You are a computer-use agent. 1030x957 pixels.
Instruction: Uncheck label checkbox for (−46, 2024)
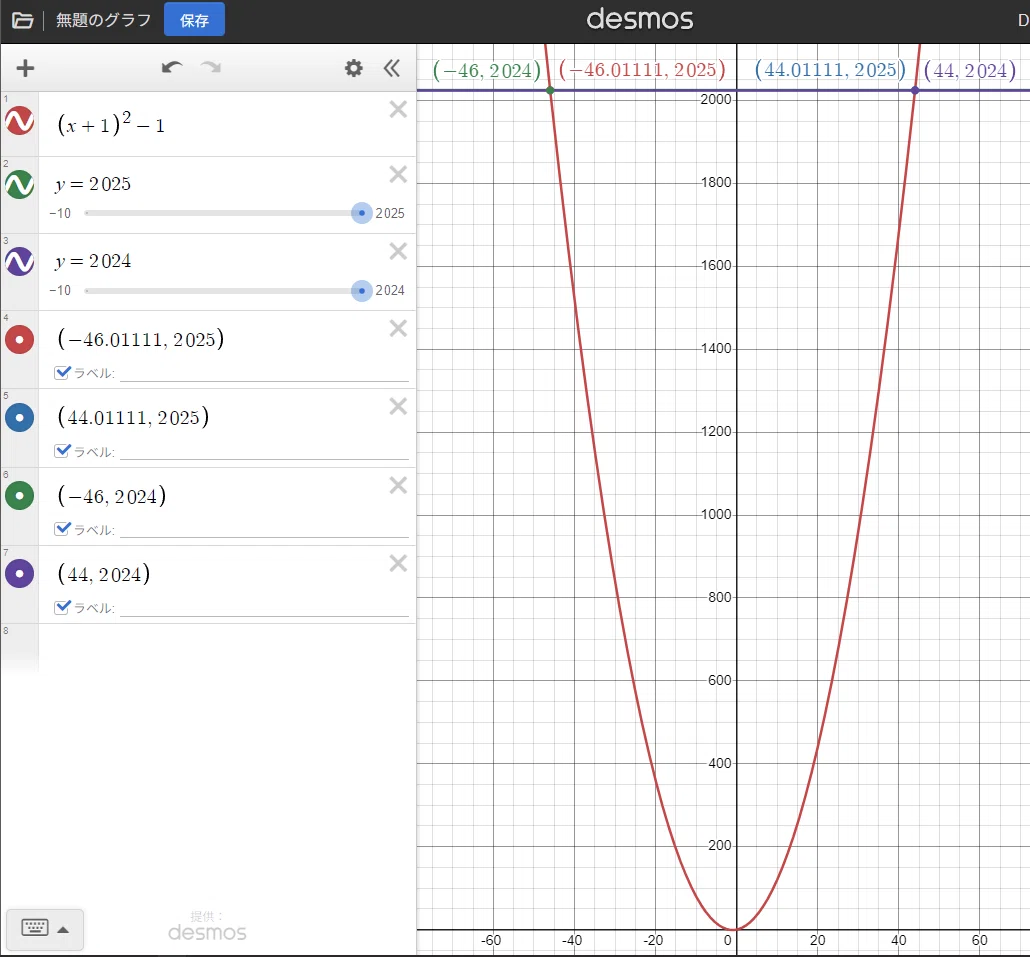(x=62, y=529)
